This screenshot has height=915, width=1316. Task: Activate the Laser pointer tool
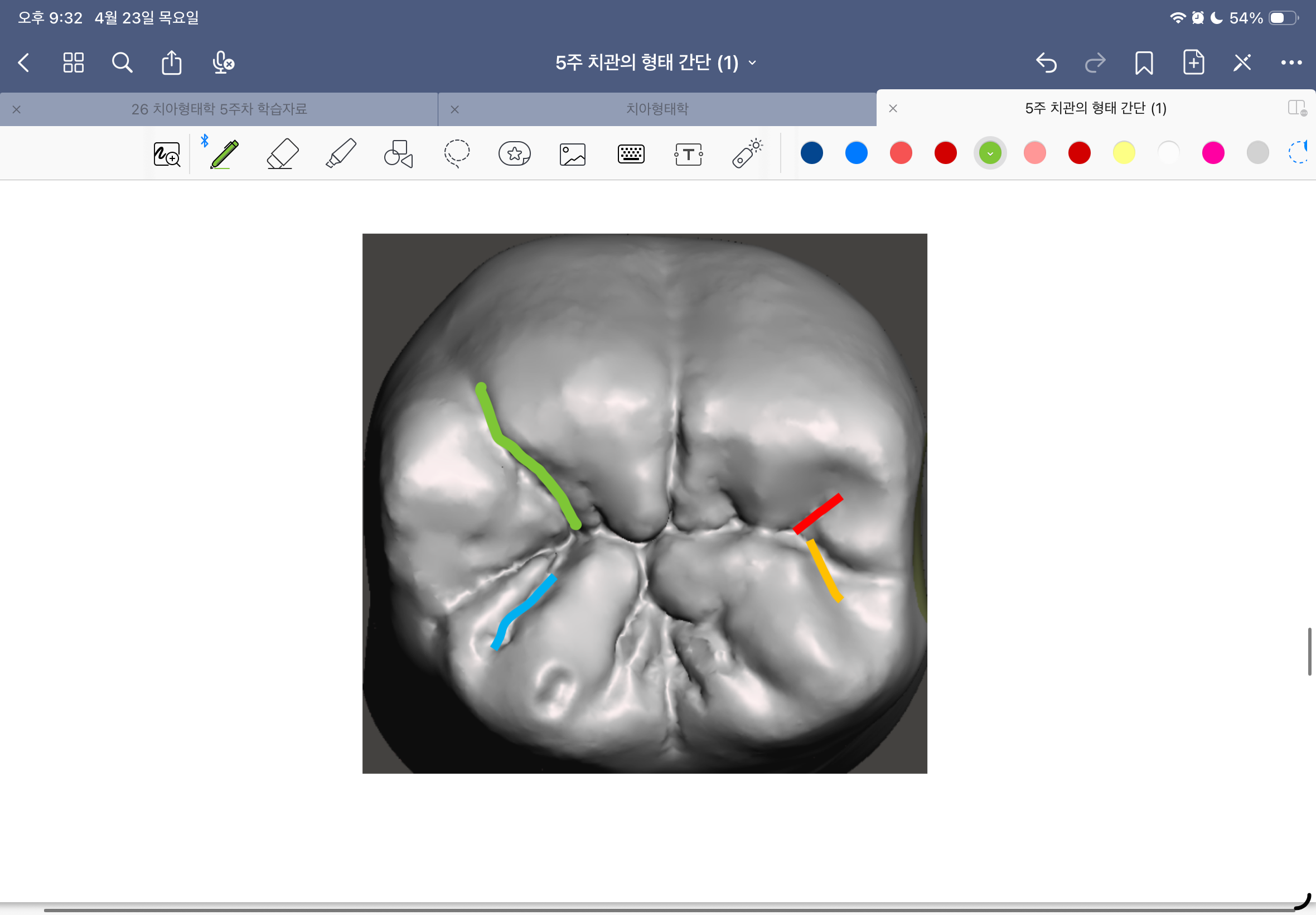click(x=747, y=153)
